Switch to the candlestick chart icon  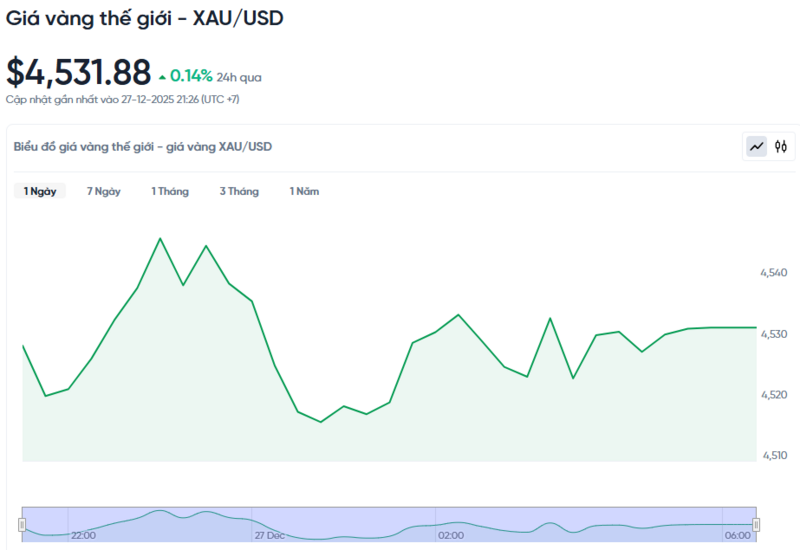(781, 147)
